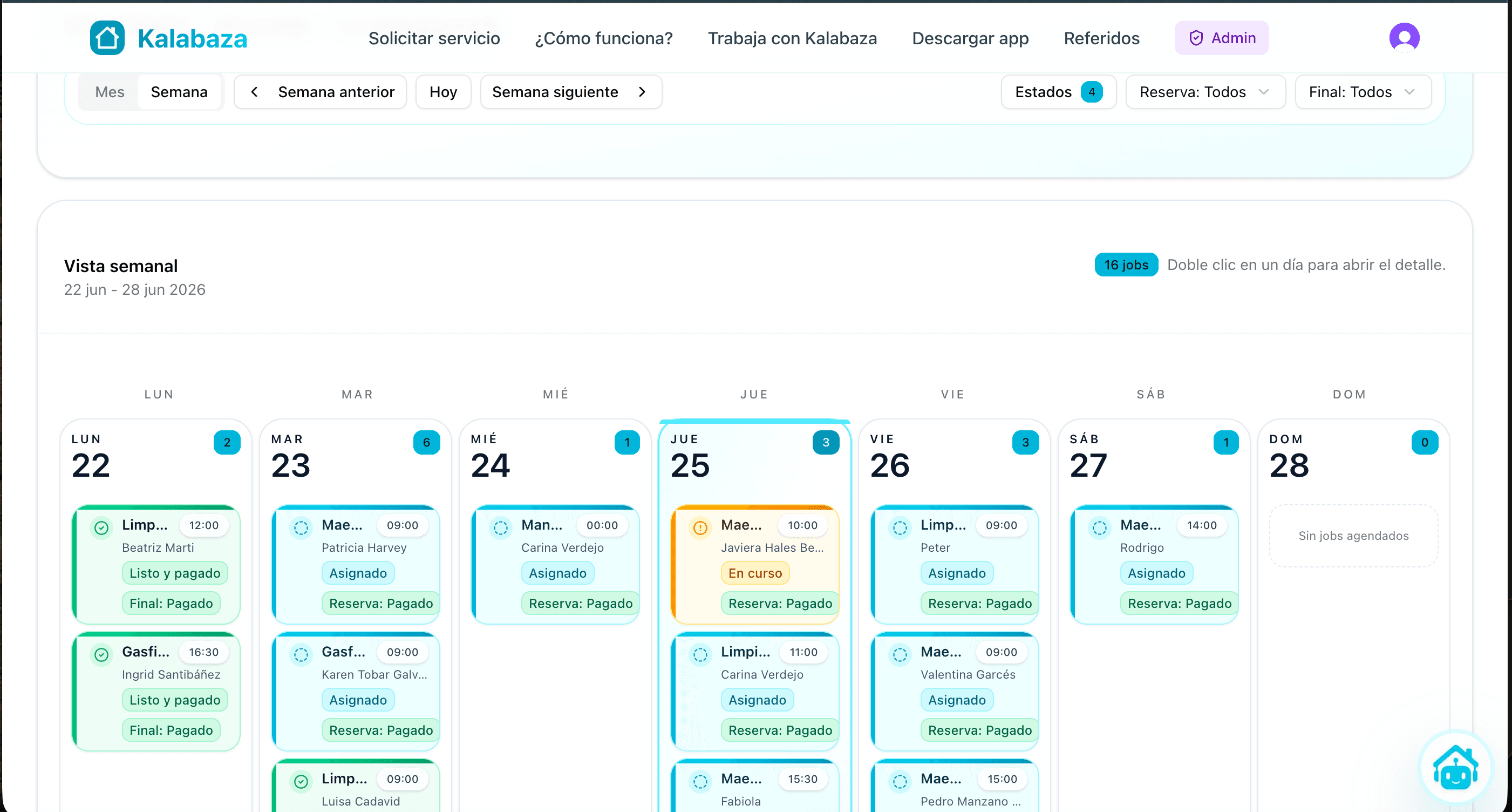This screenshot has height=812, width=1512.
Task: Click status icon on Peter job
Action: pyautogui.click(x=900, y=528)
